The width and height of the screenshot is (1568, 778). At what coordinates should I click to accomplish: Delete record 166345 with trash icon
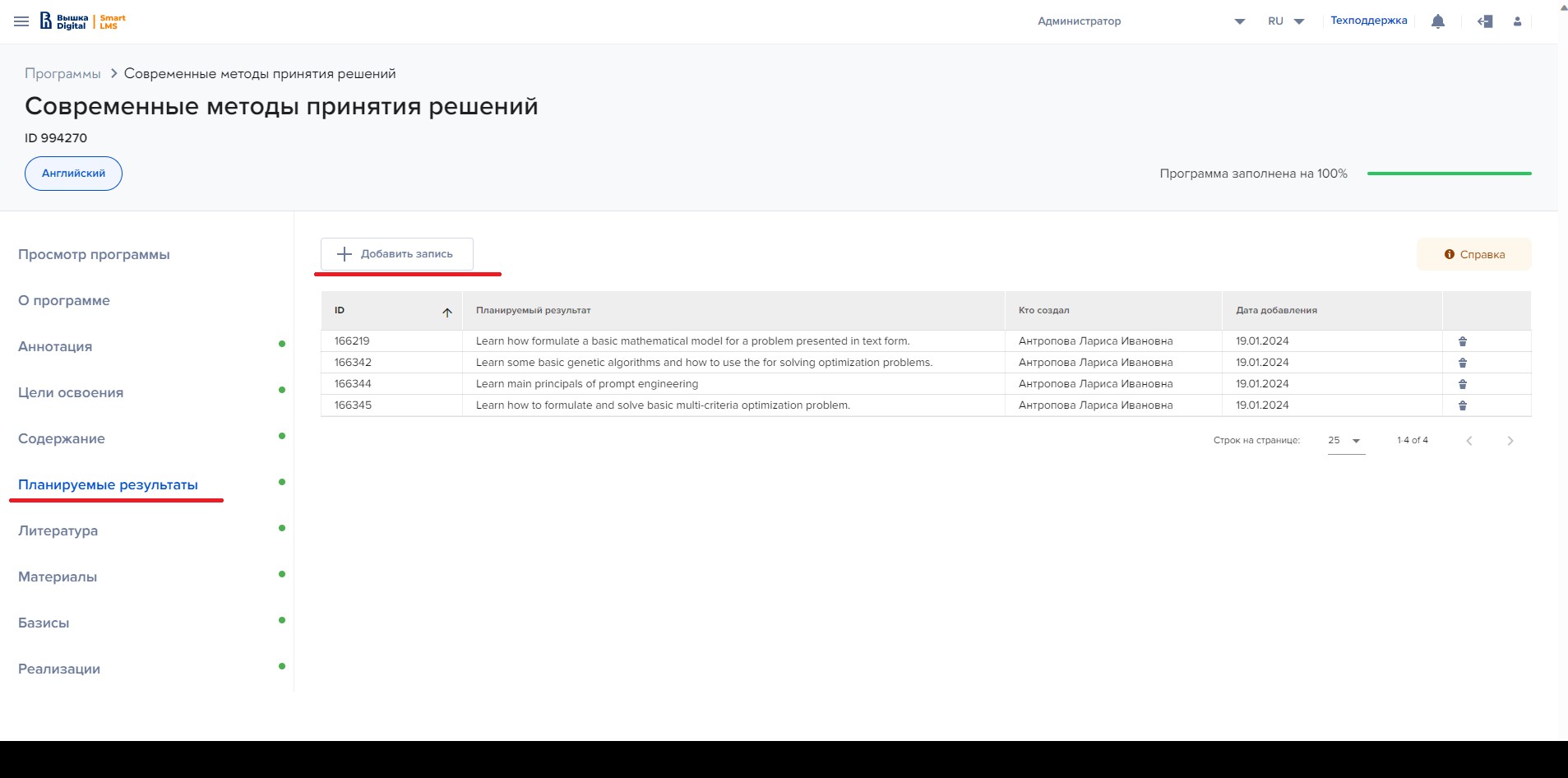click(1463, 405)
